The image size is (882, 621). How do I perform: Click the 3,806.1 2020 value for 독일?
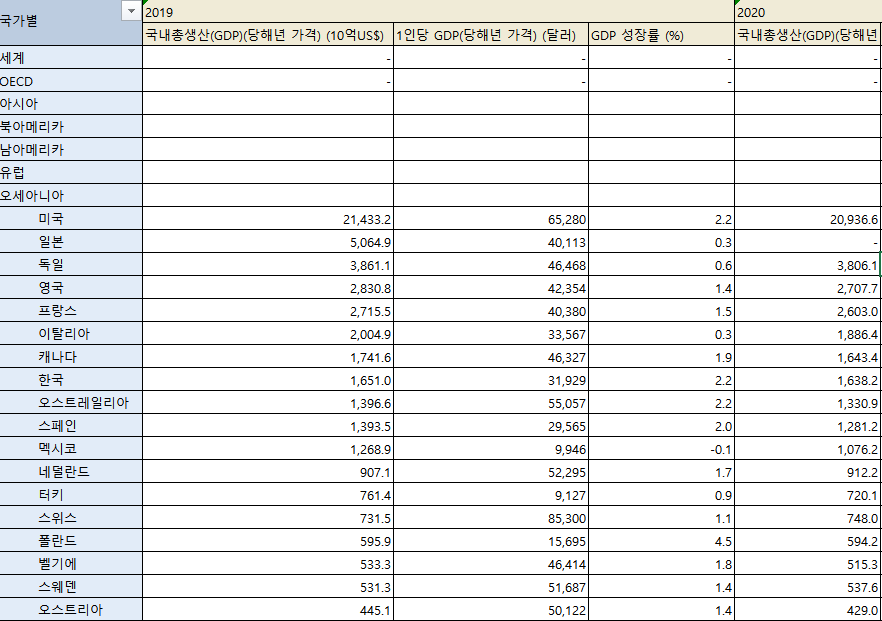(x=808, y=266)
